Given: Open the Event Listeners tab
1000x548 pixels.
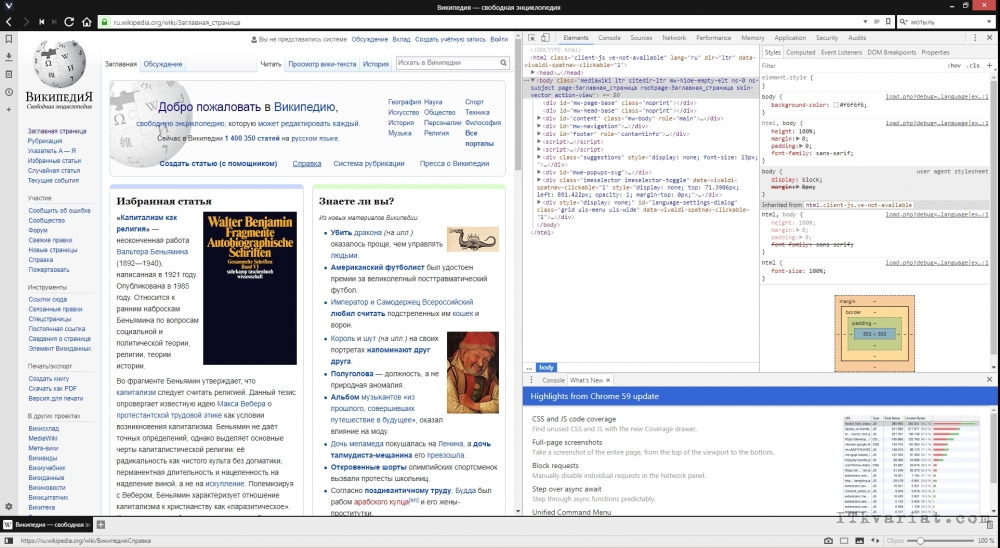Looking at the screenshot, I should [x=841, y=52].
